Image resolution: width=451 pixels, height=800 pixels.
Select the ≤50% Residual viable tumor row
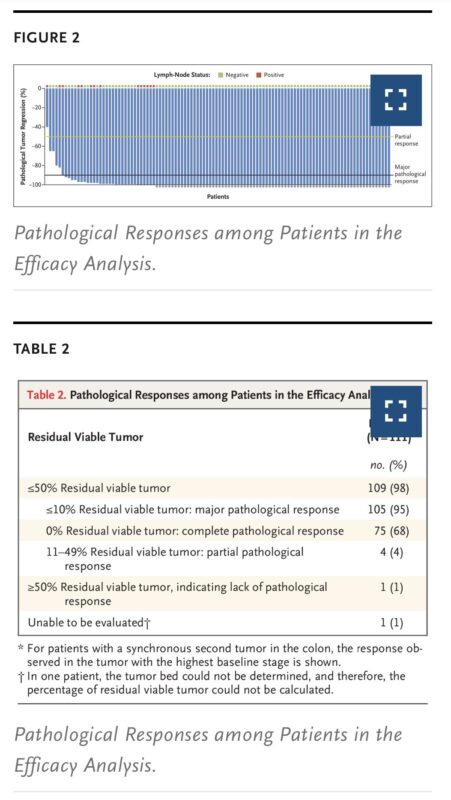pyautogui.click(x=222, y=488)
